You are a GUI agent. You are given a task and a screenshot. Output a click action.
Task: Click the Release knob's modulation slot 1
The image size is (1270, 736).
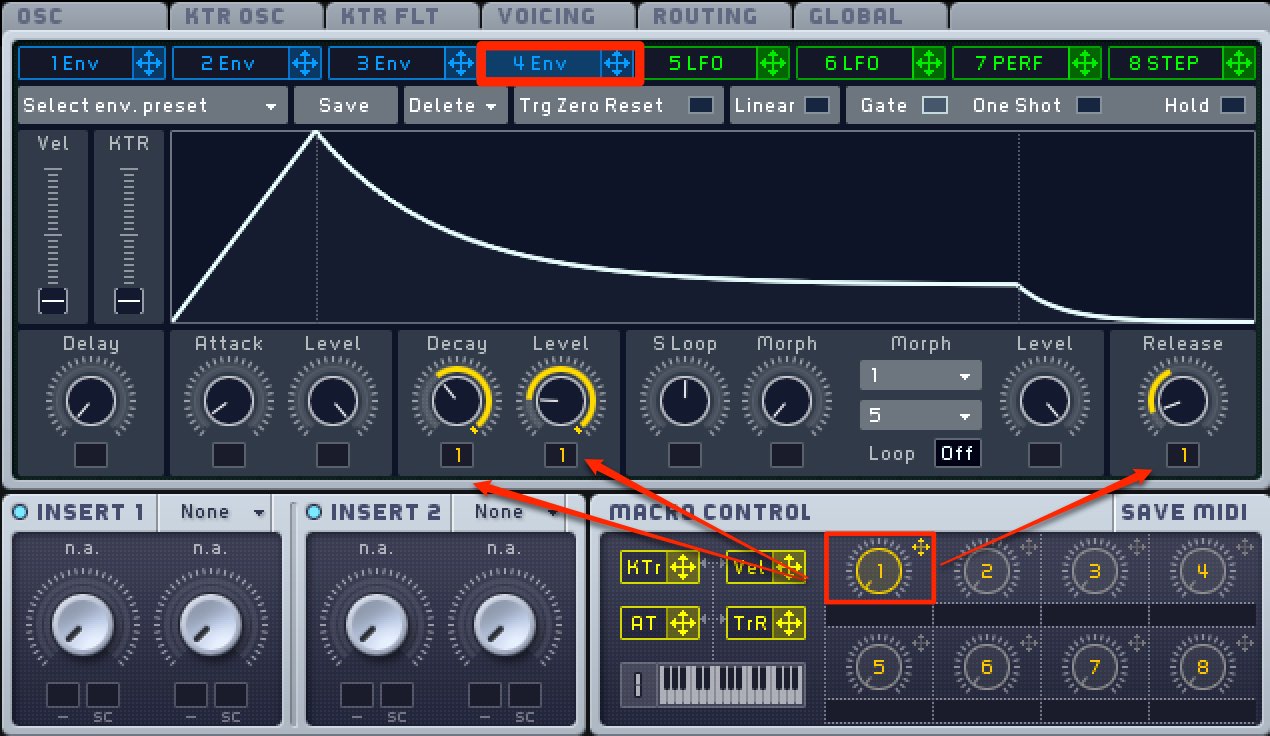[x=1183, y=456]
